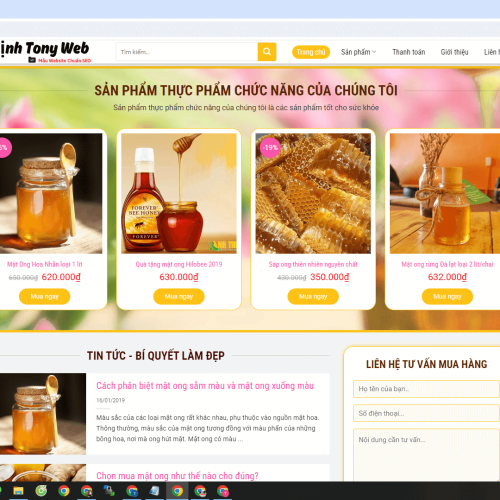Click the honey jar thumbnail of the first news article
This screenshot has width=500, height=500.
point(43,414)
